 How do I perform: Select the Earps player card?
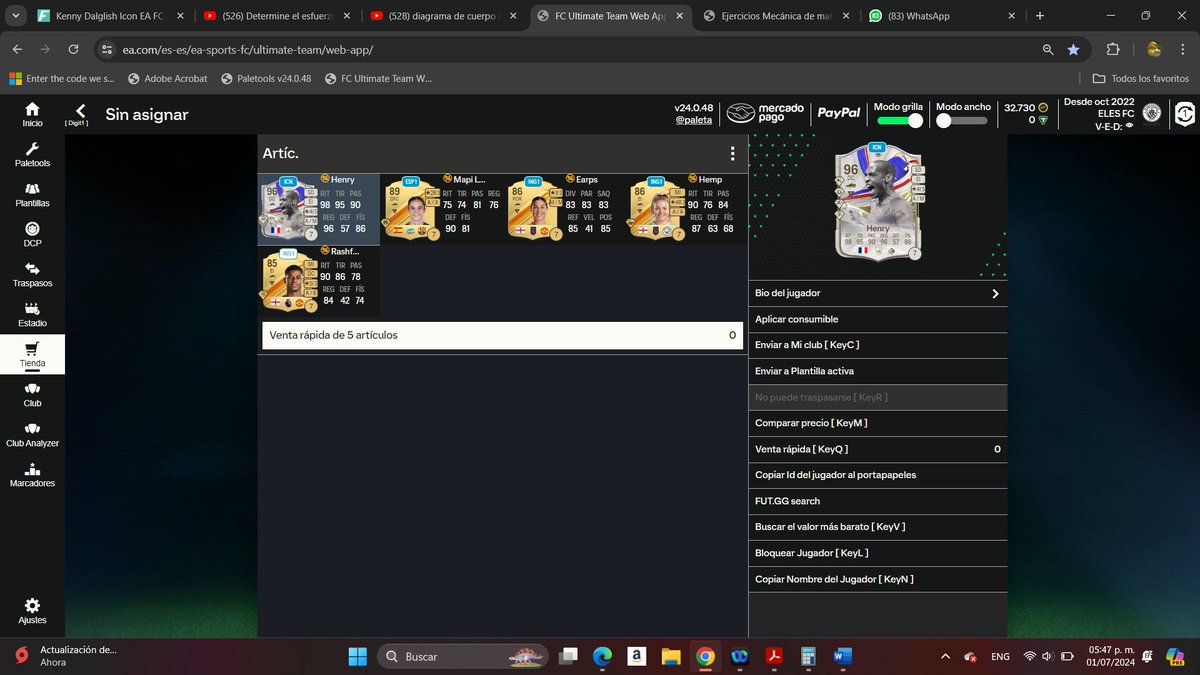[x=564, y=209]
